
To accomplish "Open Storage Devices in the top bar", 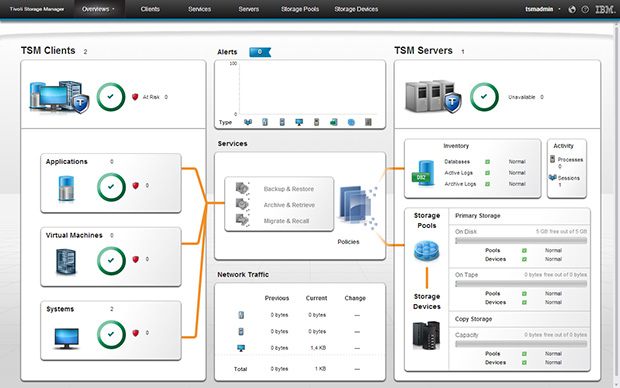I will click(356, 9).
